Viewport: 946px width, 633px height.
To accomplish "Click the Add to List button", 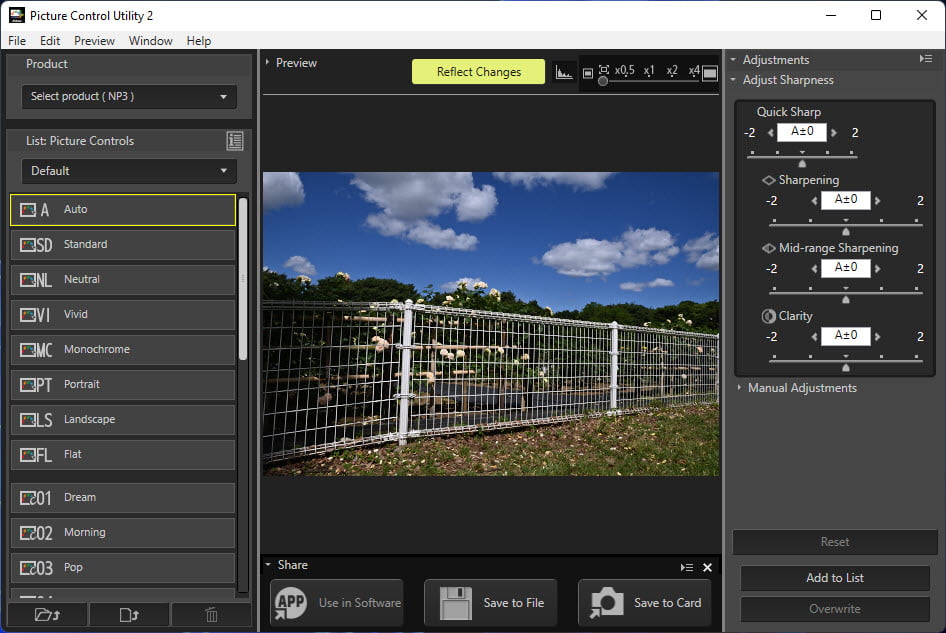I will pos(835,578).
